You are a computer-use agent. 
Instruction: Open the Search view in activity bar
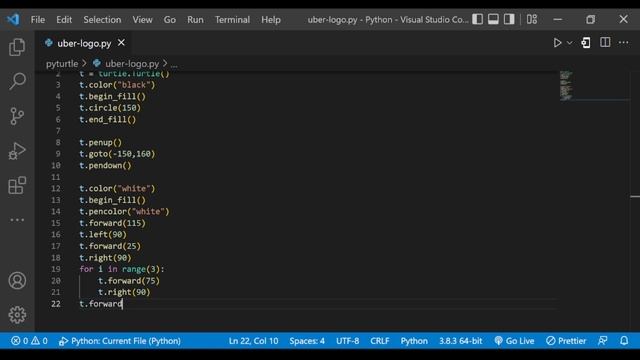(17, 81)
